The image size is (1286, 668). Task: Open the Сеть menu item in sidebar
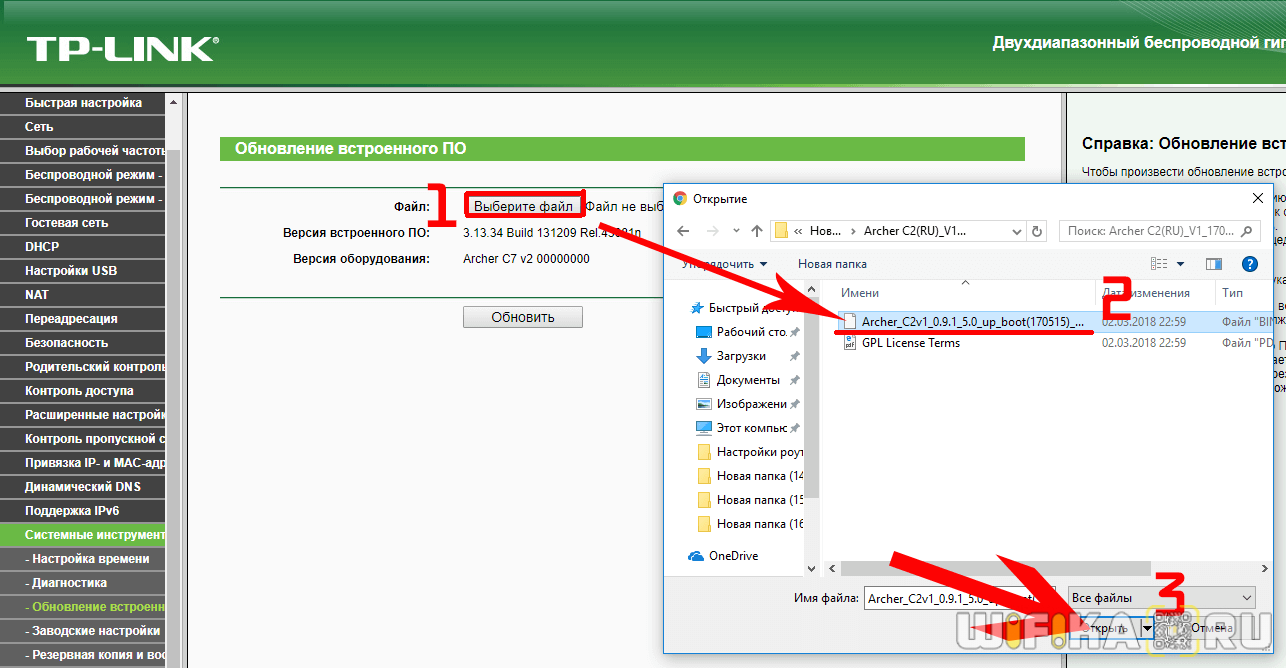click(x=40, y=127)
